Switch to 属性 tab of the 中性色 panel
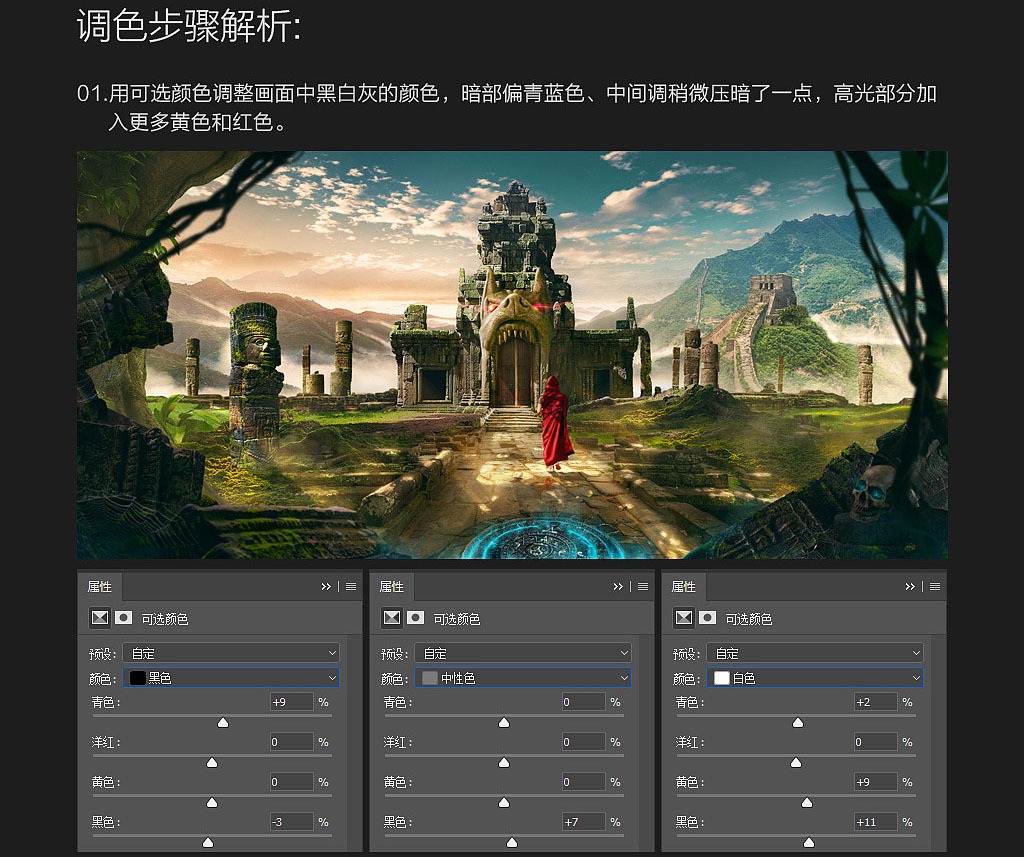The image size is (1024, 857). [x=391, y=587]
